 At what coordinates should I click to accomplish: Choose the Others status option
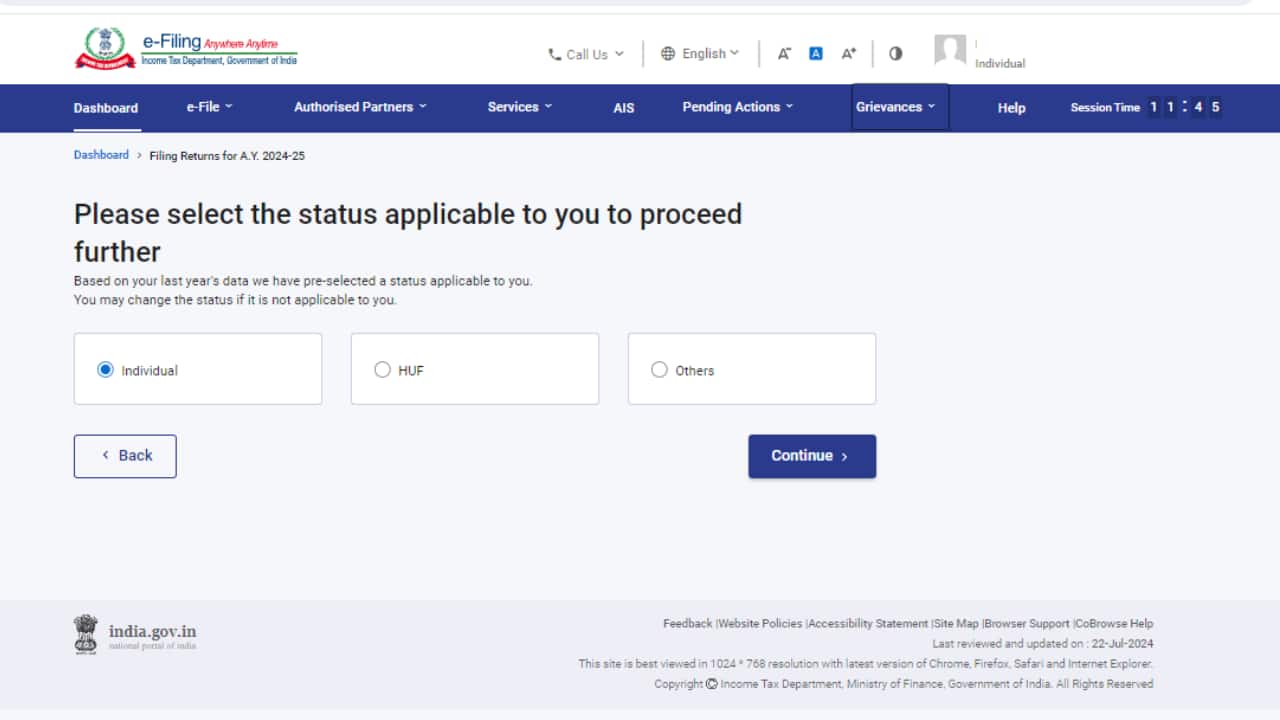659,370
